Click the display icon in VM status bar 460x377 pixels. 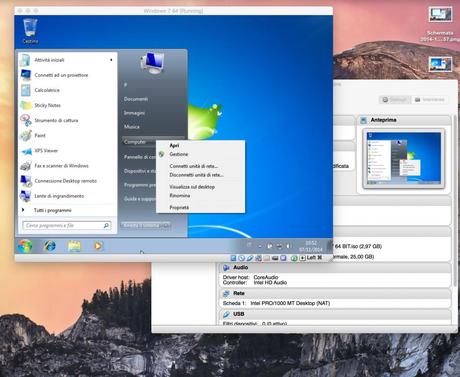tap(275, 258)
